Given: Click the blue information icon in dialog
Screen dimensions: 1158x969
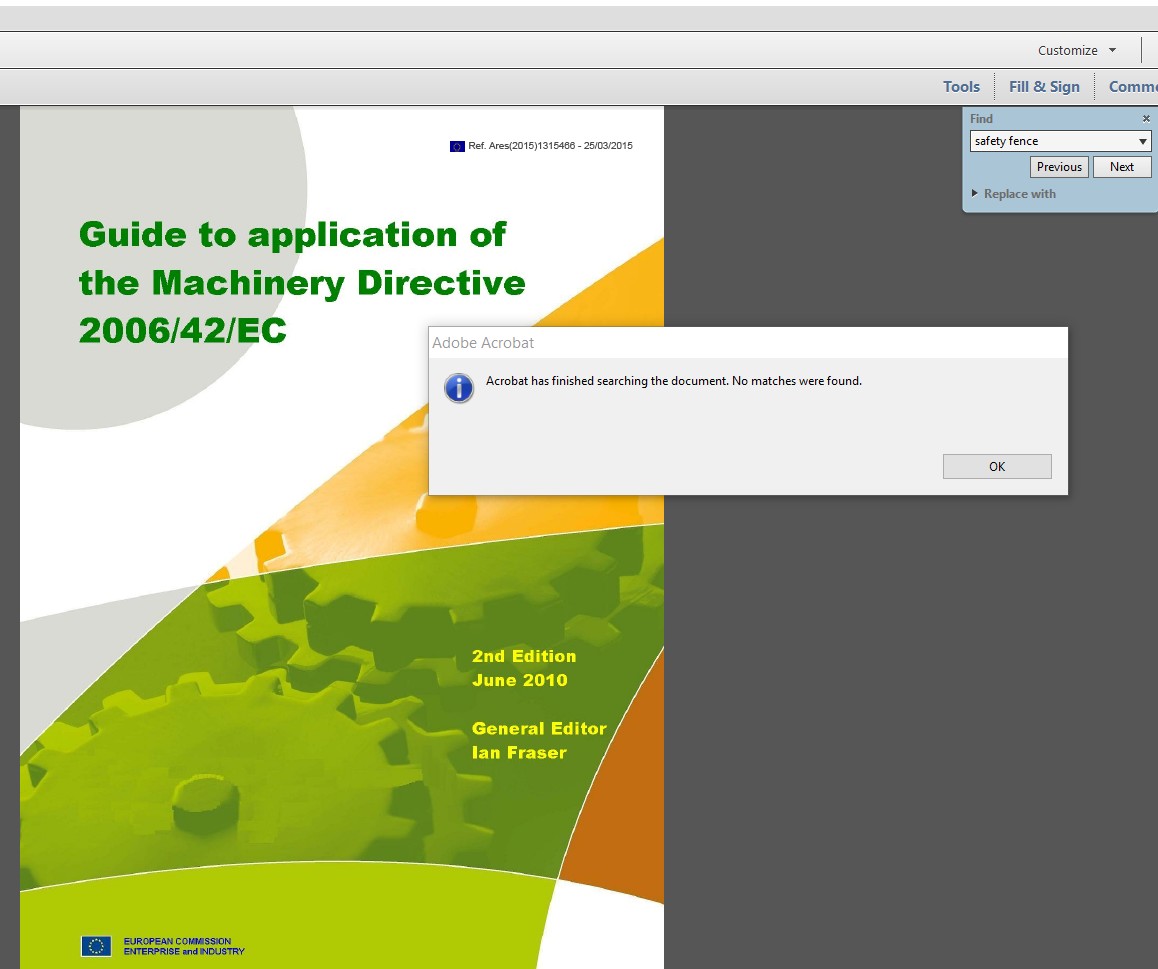Looking at the screenshot, I should 459,388.
